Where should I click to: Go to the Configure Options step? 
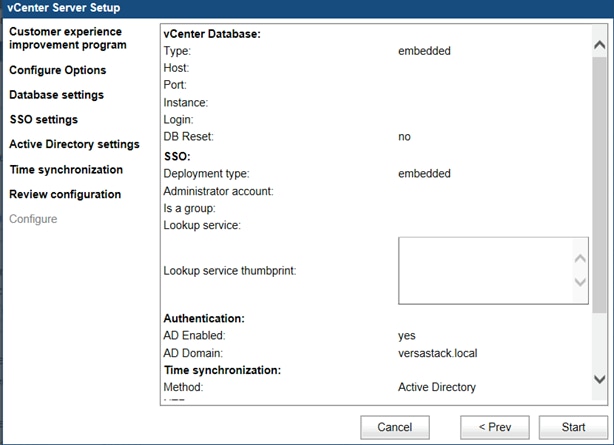[x=58, y=70]
